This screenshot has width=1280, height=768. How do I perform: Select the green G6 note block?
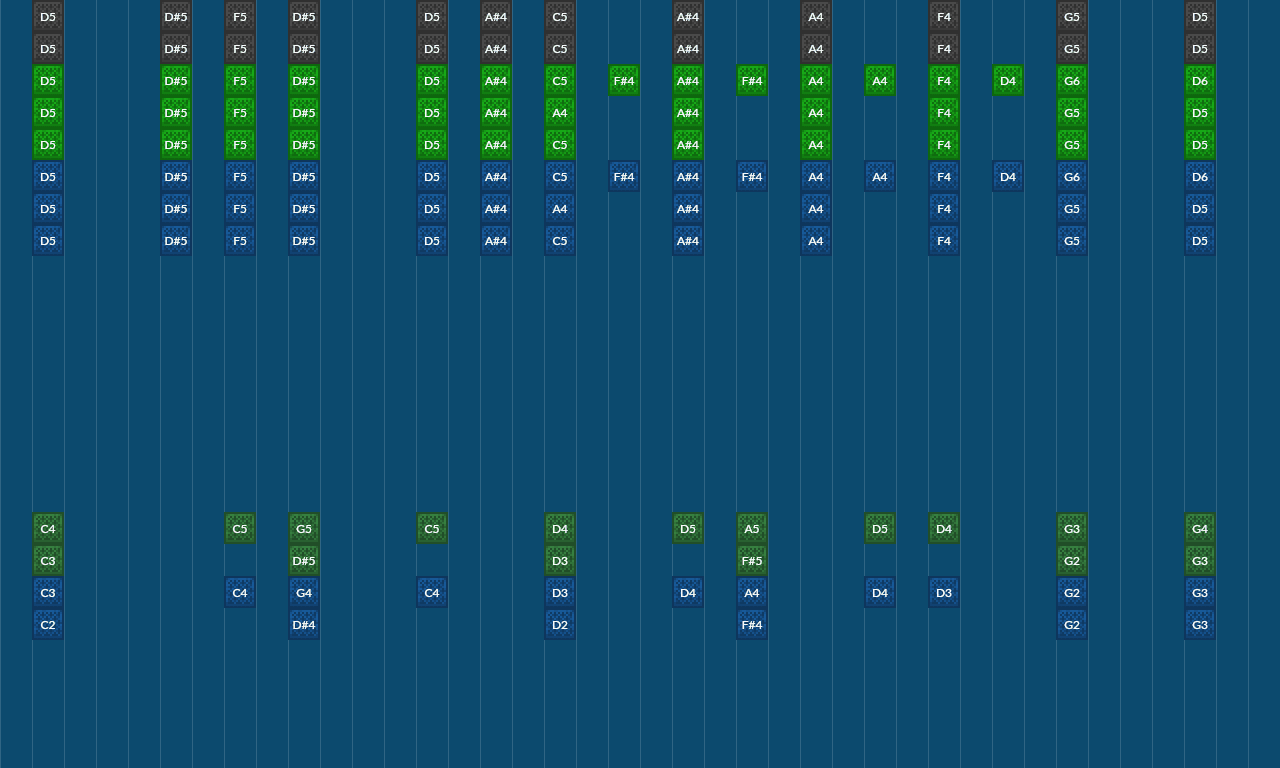(1072, 81)
